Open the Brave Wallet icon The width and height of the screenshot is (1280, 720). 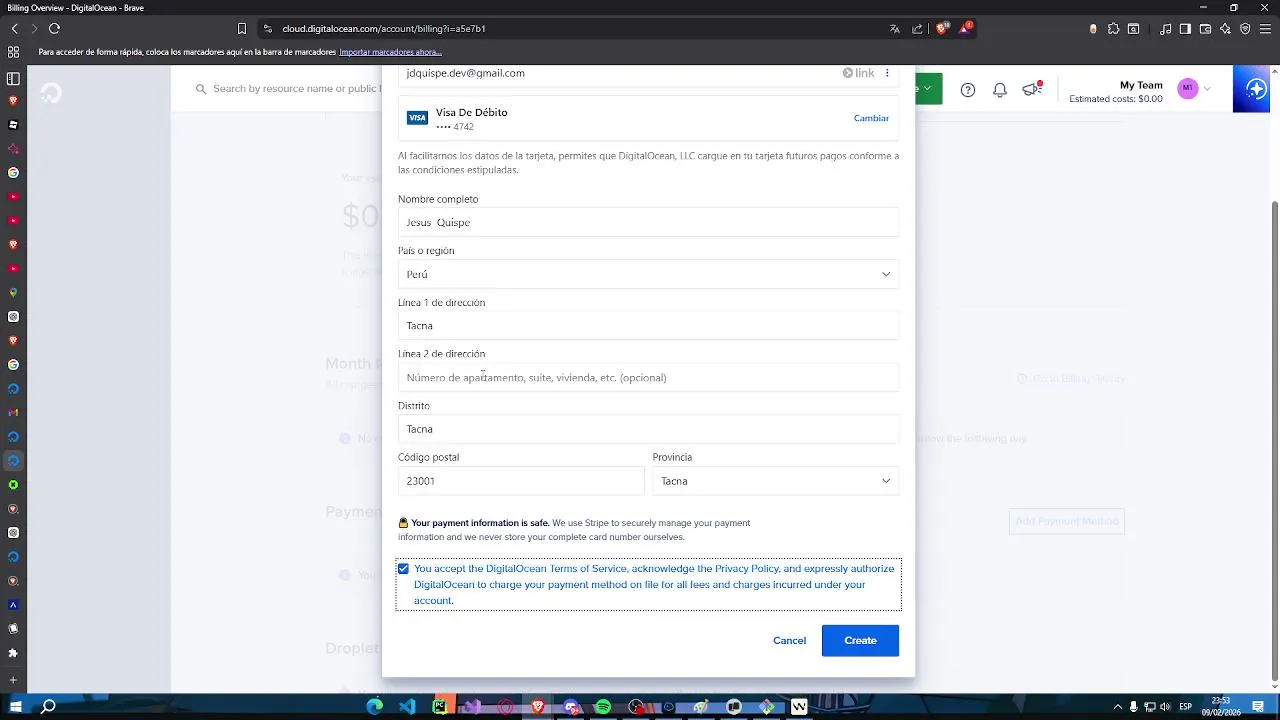tap(1206, 29)
